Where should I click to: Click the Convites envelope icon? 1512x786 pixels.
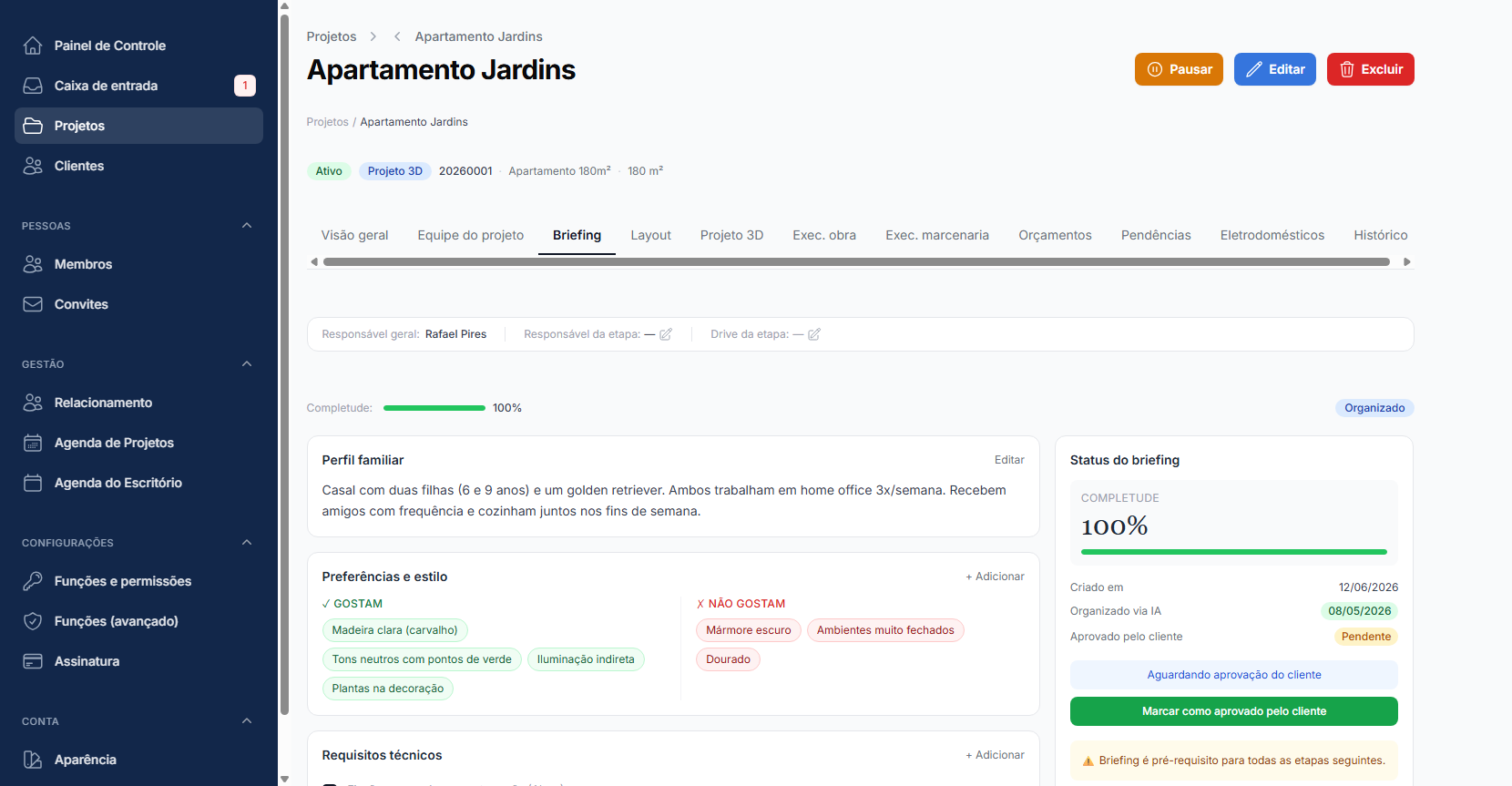33,304
